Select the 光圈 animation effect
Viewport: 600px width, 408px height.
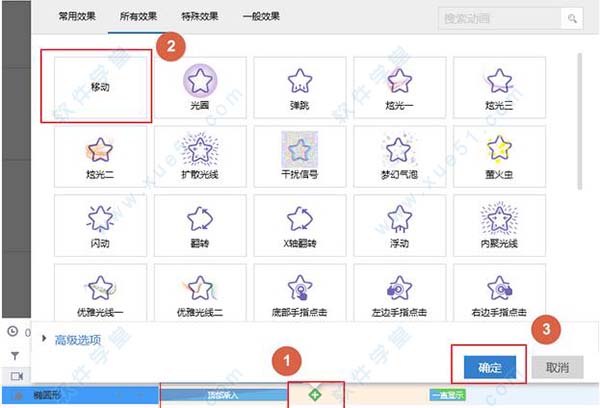tap(198, 87)
